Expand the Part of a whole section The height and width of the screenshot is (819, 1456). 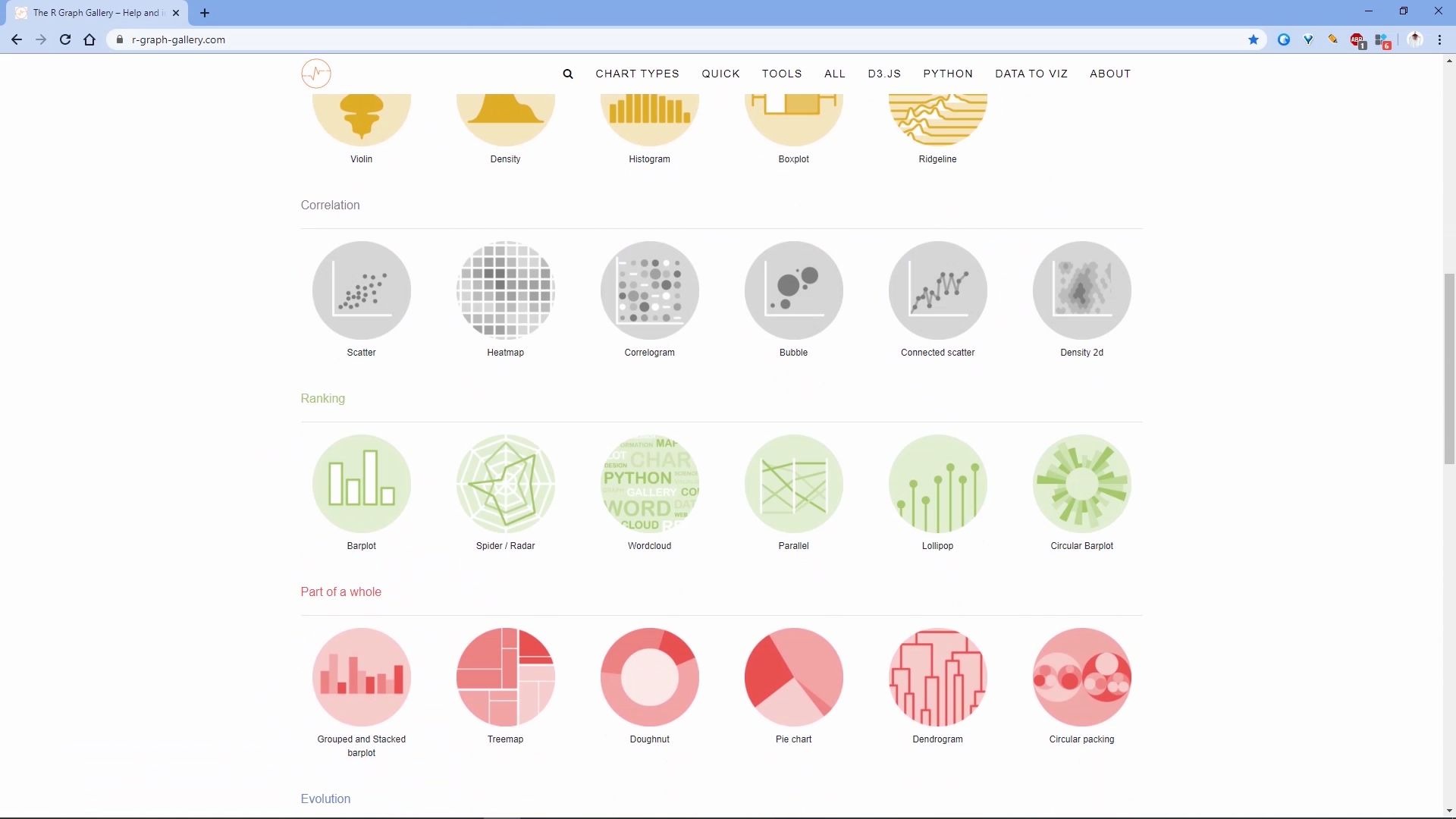(341, 591)
